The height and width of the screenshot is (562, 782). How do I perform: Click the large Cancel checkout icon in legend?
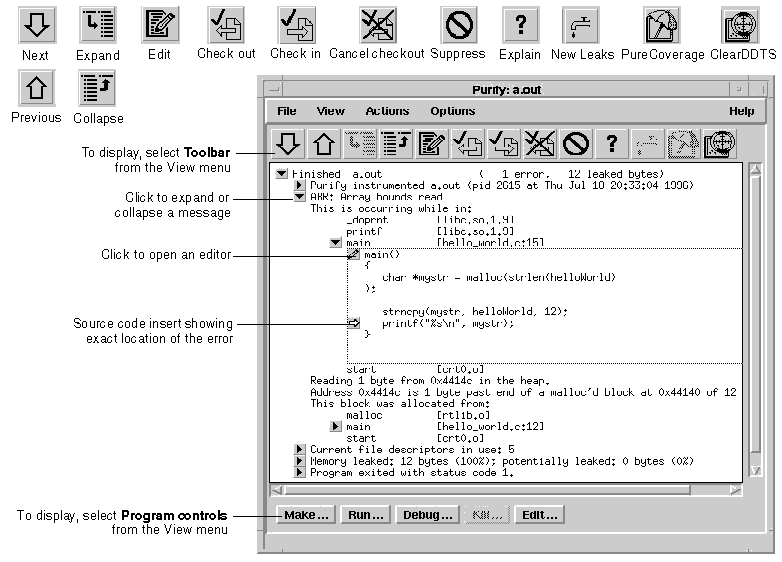(x=378, y=25)
